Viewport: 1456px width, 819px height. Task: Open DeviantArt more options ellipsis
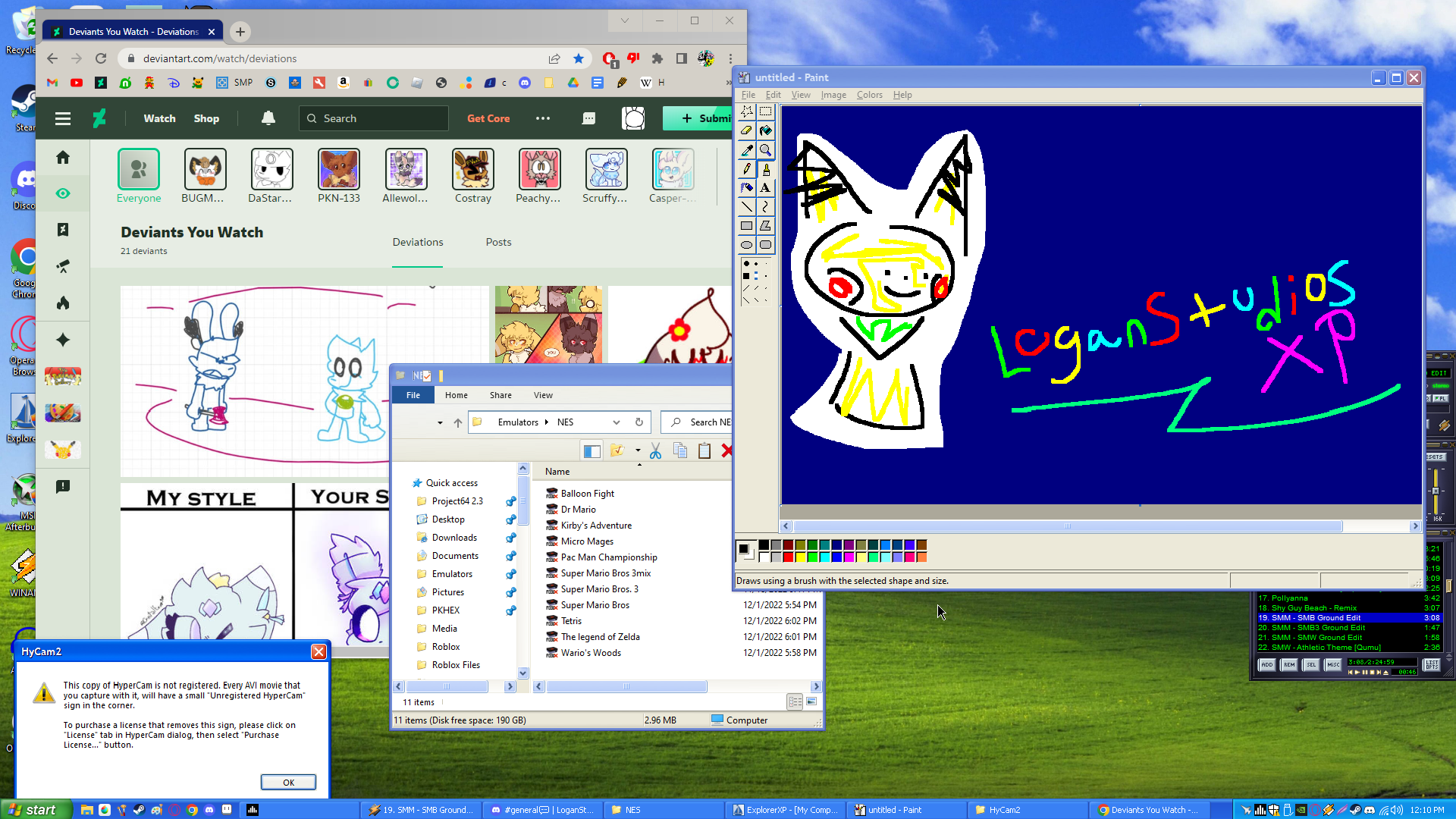(543, 118)
